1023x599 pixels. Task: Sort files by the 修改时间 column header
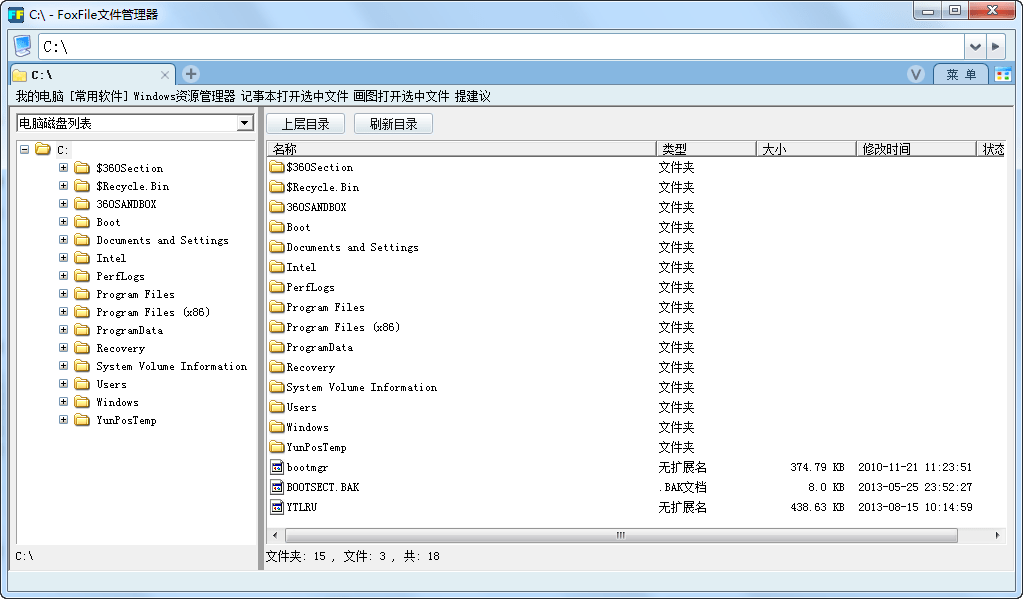(x=914, y=147)
